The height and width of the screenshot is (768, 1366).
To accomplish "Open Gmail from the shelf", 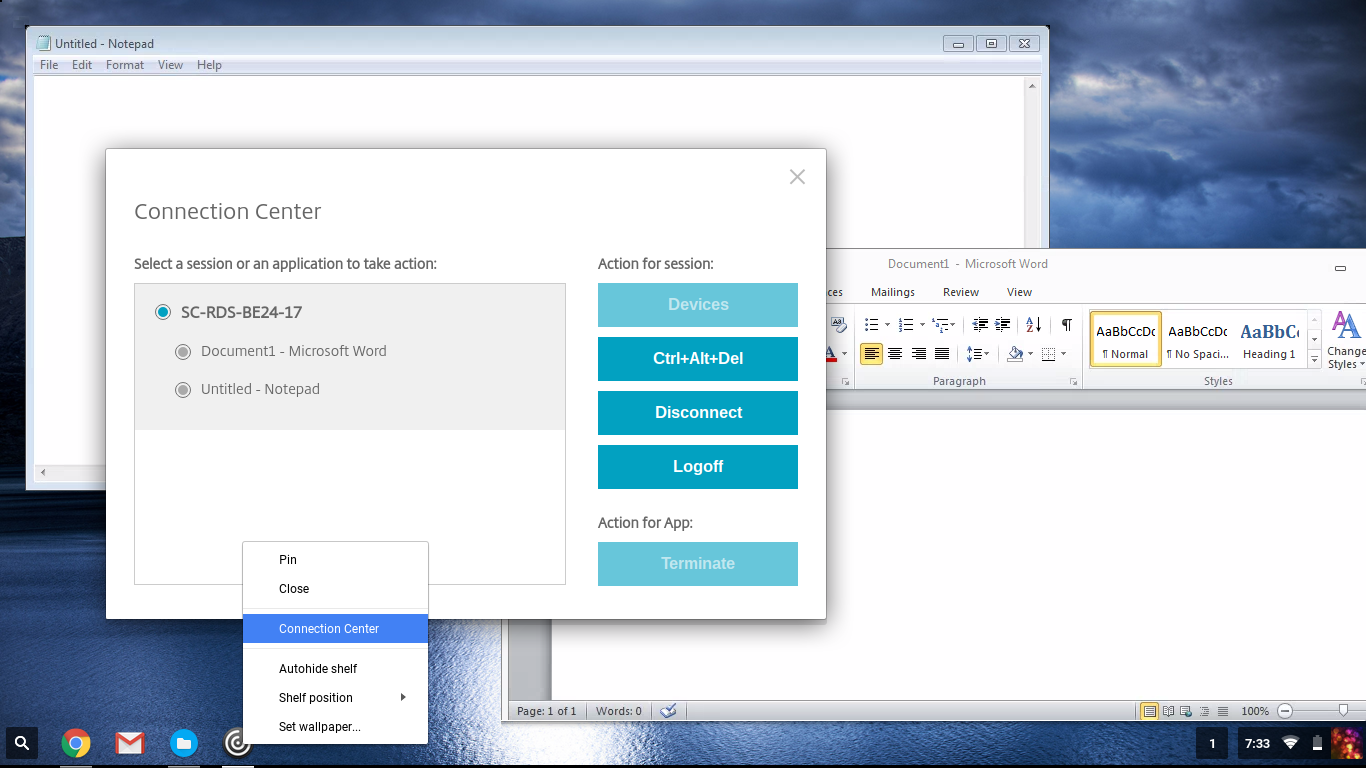I will point(129,743).
